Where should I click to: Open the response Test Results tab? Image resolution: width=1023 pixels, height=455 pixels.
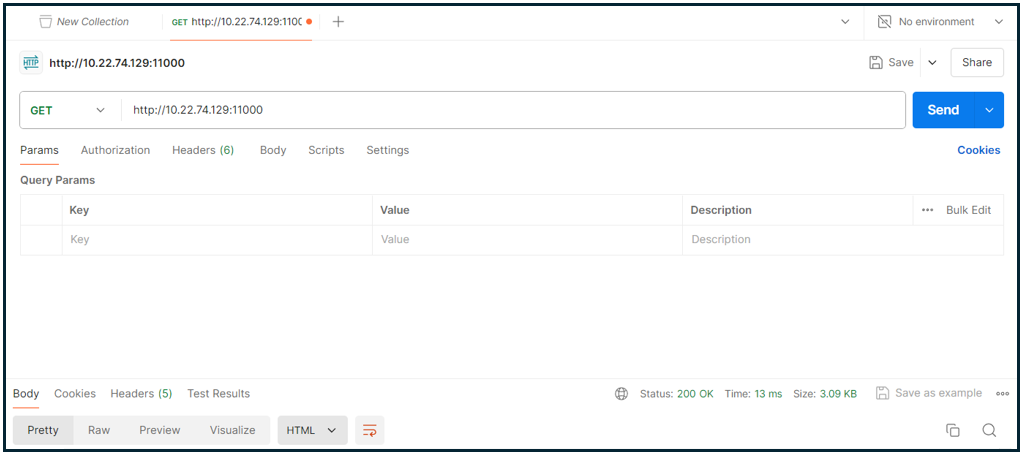(x=218, y=394)
